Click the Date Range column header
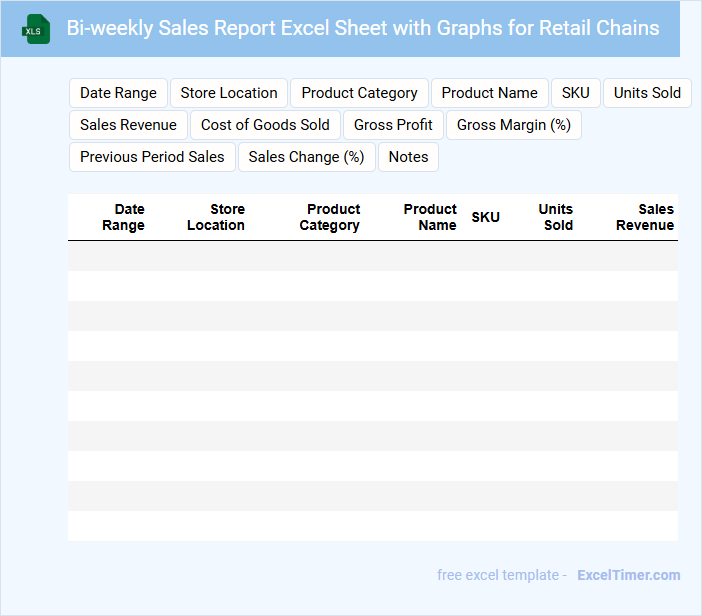 click(124, 217)
